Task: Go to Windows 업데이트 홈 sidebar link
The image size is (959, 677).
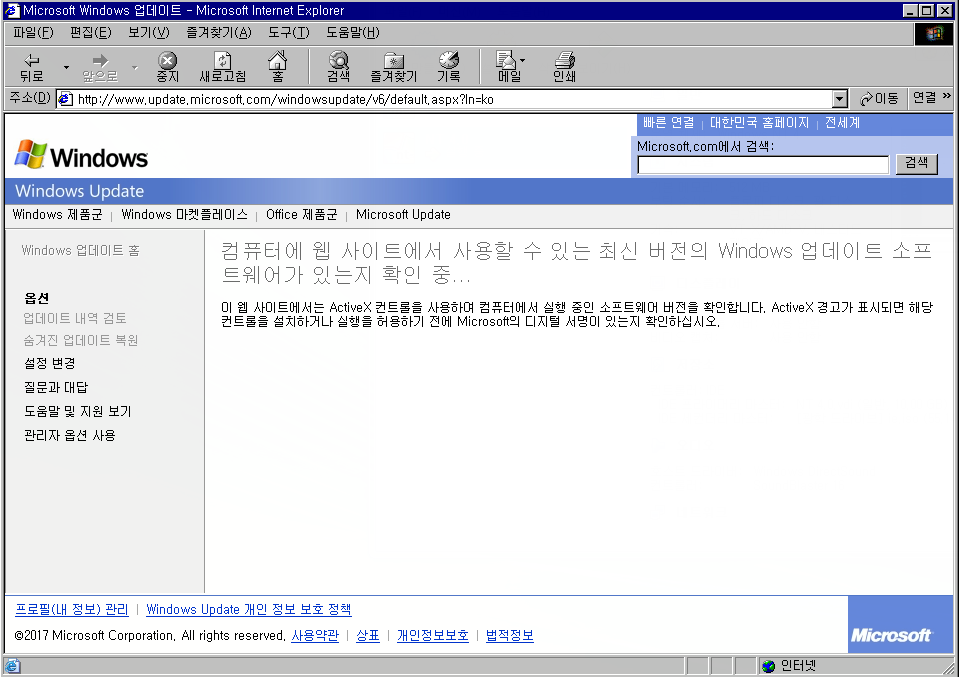Action: pyautogui.click(x=81, y=250)
